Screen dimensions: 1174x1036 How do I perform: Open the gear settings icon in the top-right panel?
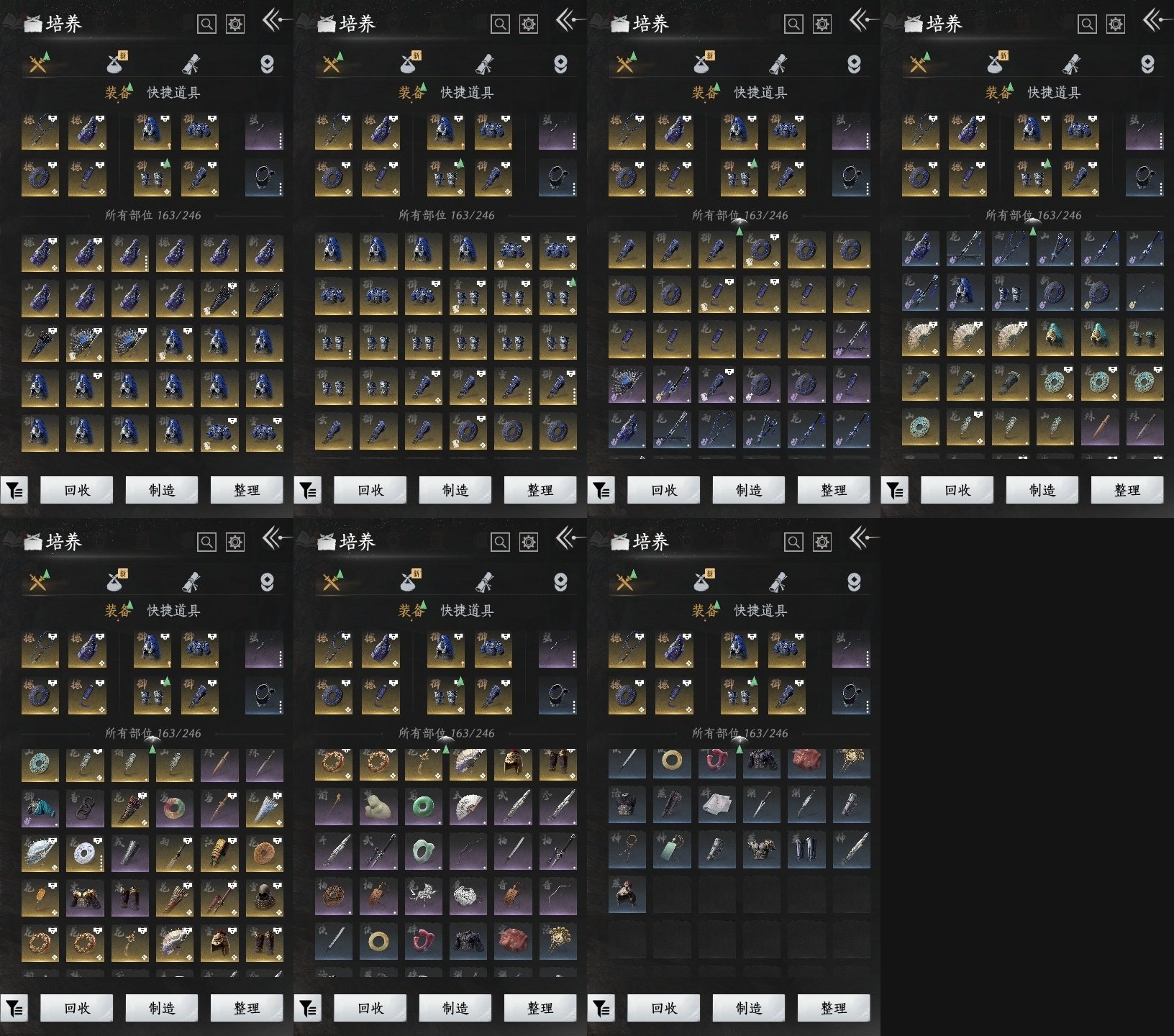(x=1116, y=24)
